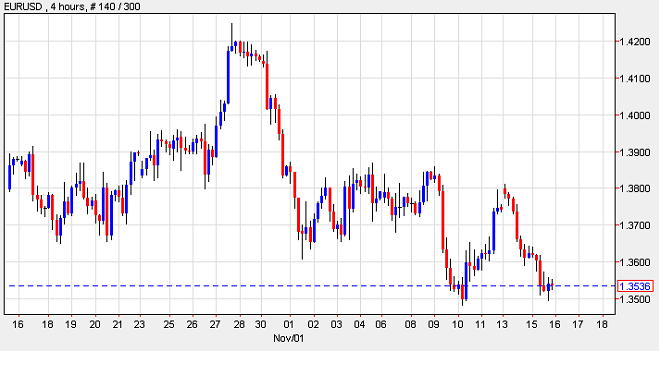This screenshot has width=659, height=368.
Task: Select date label 27 on time axis
Action: 215,324
